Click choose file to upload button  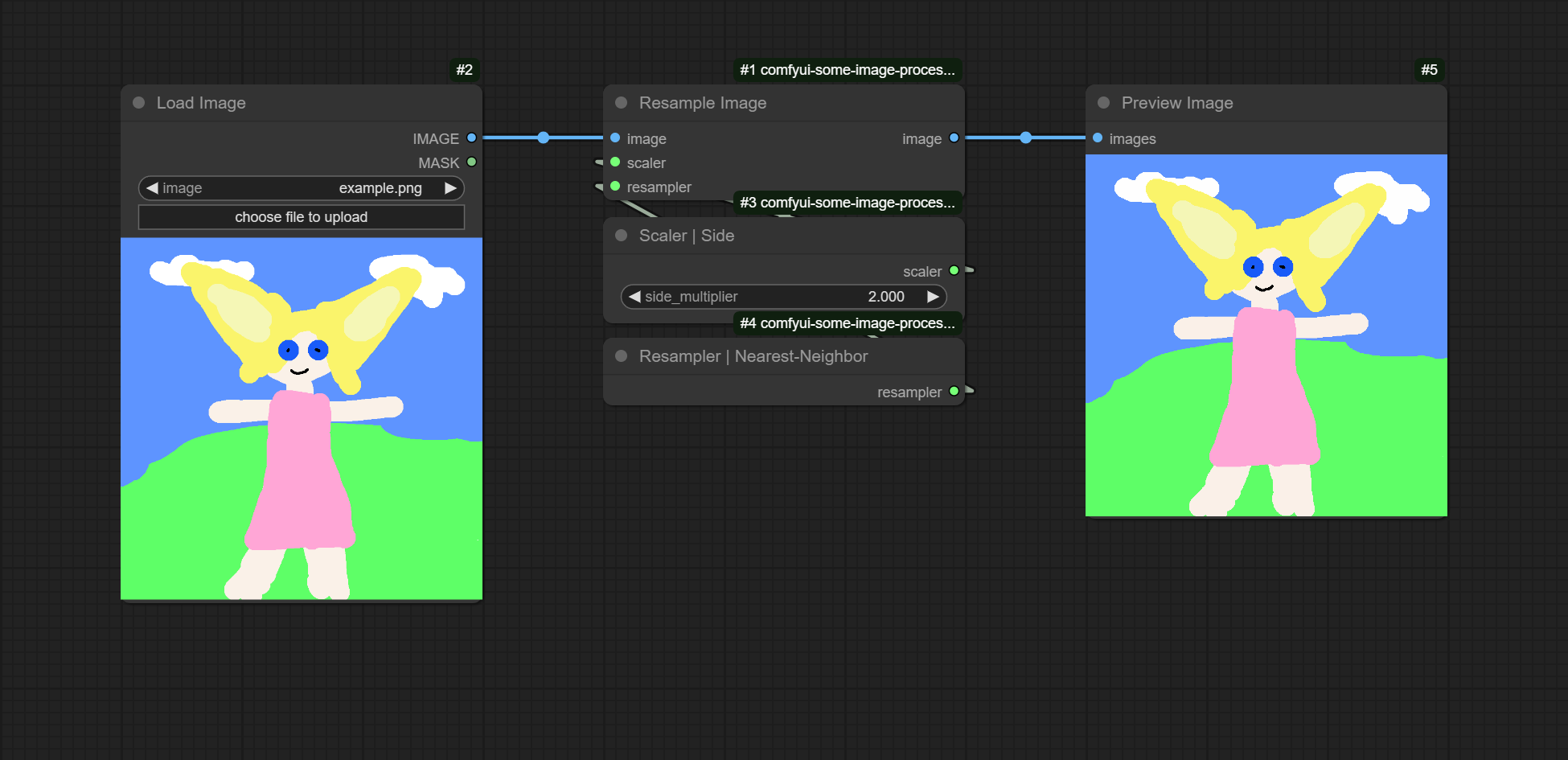[302, 217]
